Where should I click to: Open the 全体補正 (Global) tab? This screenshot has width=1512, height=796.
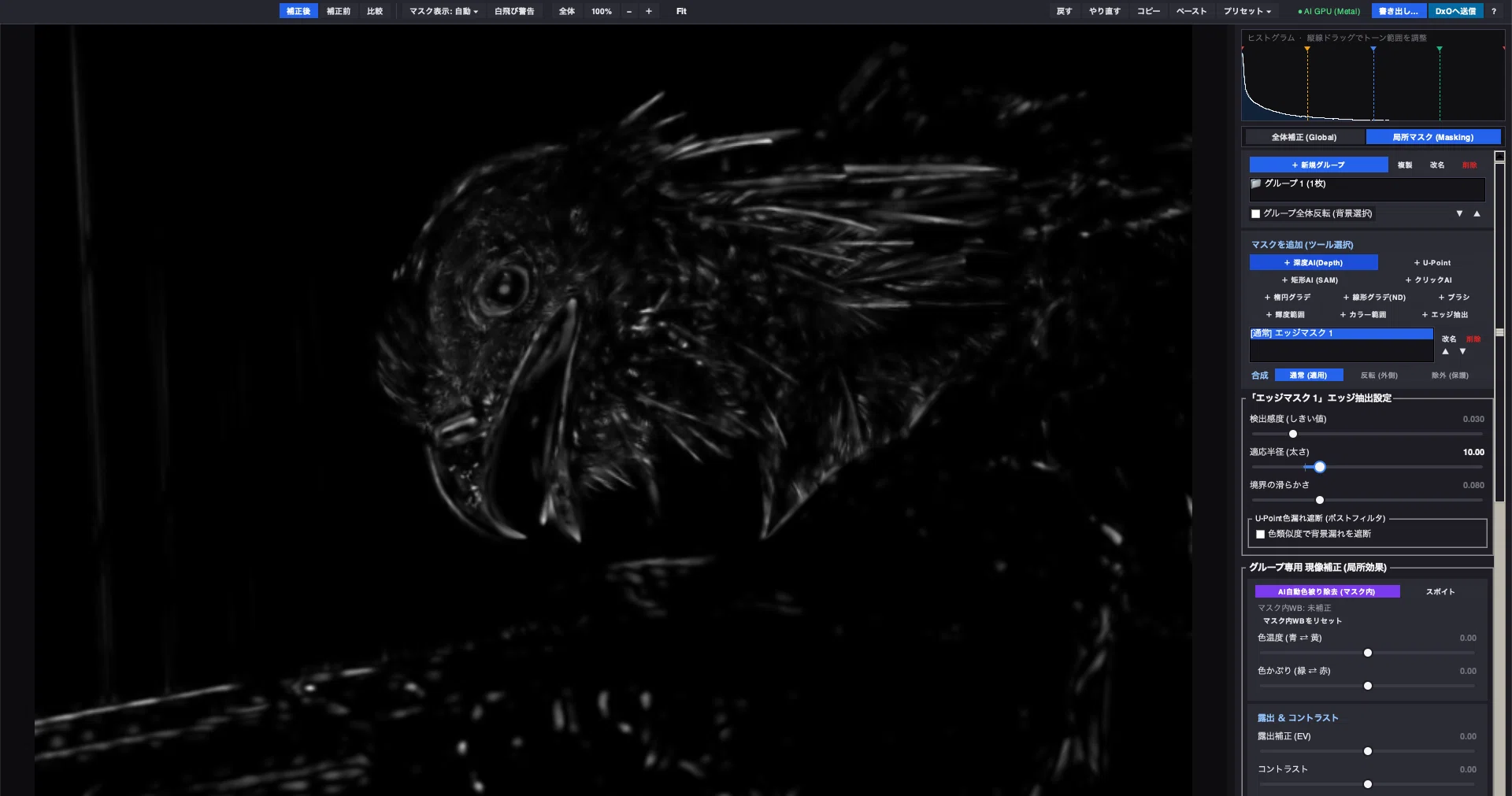tap(1304, 137)
